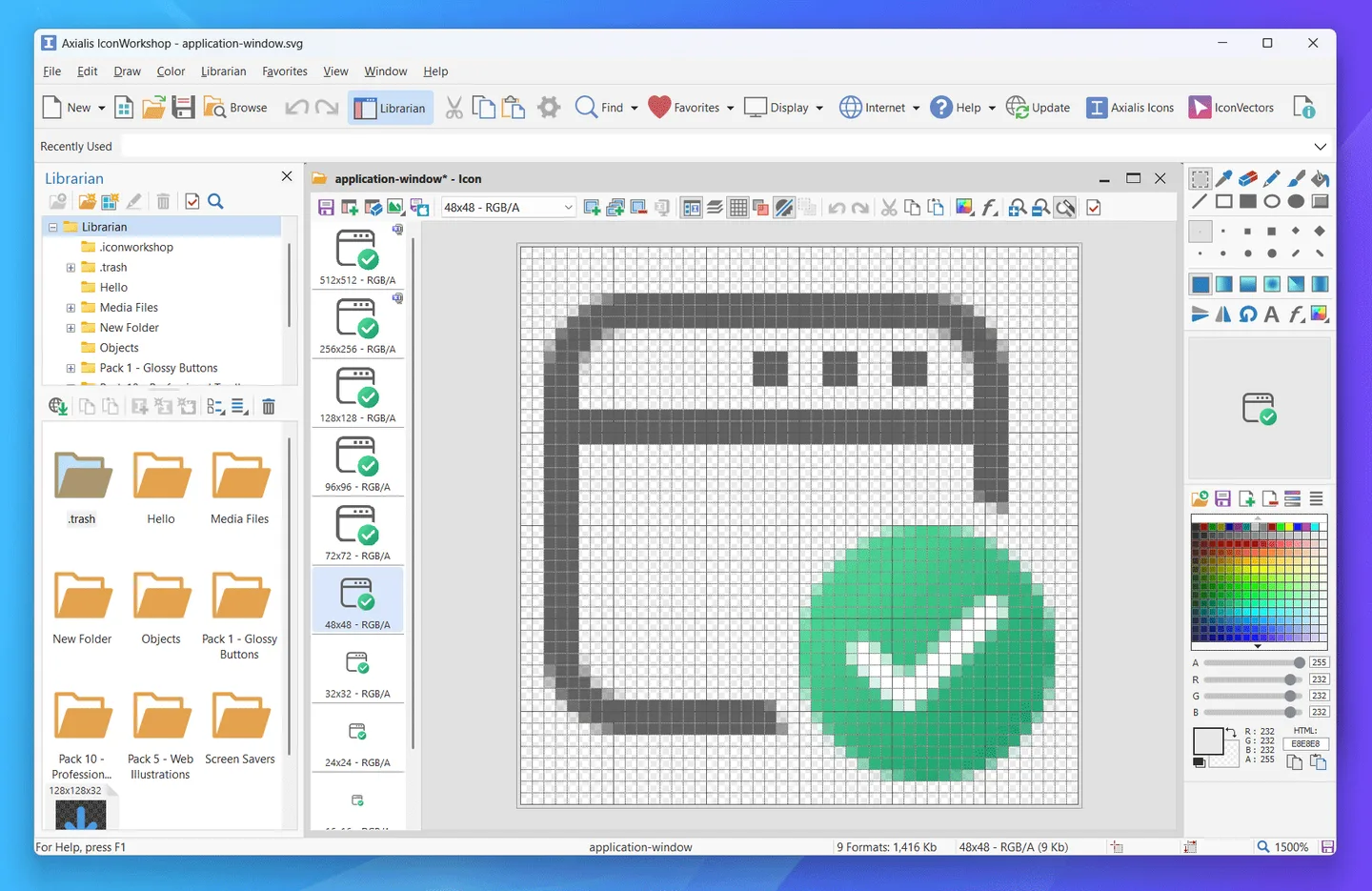1372x891 pixels.
Task: Expand the .trash folder in tree
Action: click(71, 268)
